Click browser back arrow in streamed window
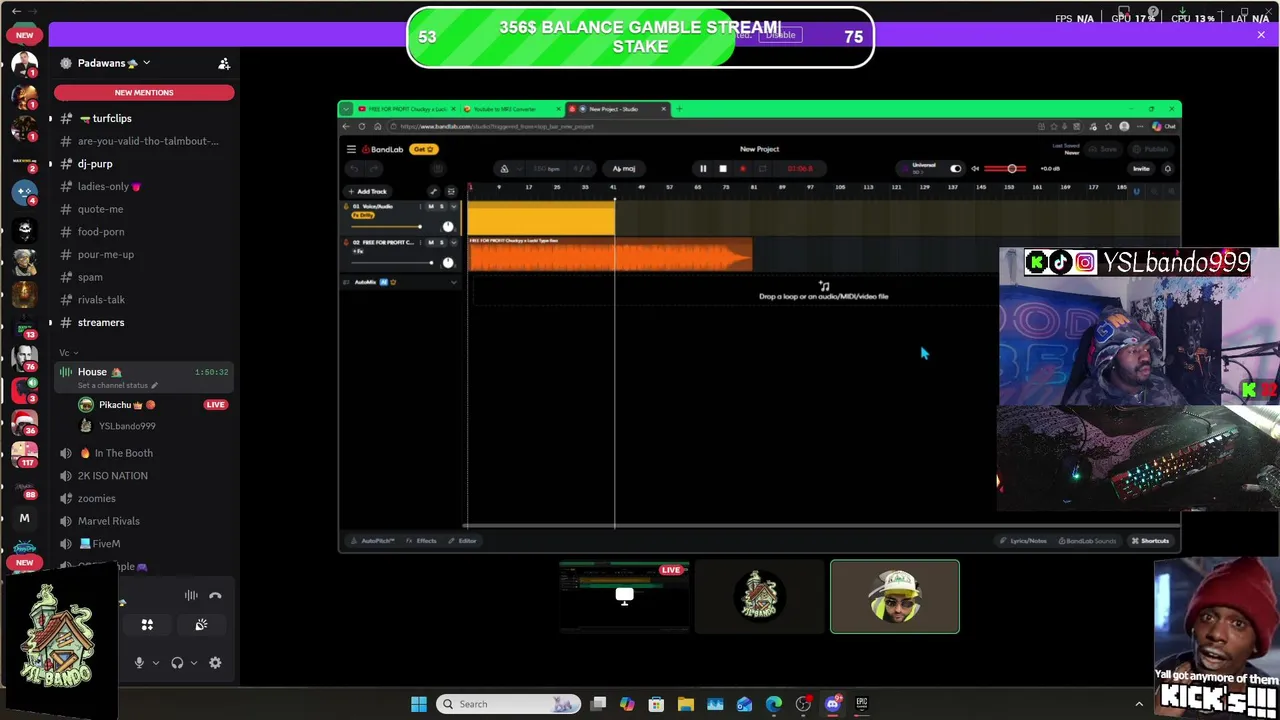The height and width of the screenshot is (720, 1280). point(346,127)
